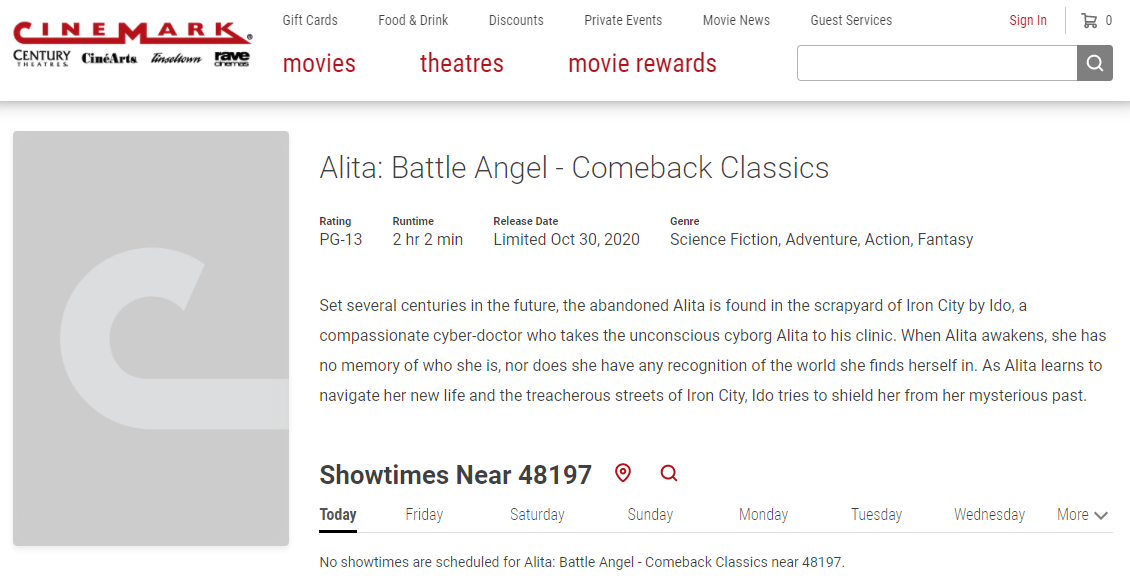Image resolution: width=1130 pixels, height=584 pixels.
Task: Open the Gift Cards link
Action: click(310, 20)
